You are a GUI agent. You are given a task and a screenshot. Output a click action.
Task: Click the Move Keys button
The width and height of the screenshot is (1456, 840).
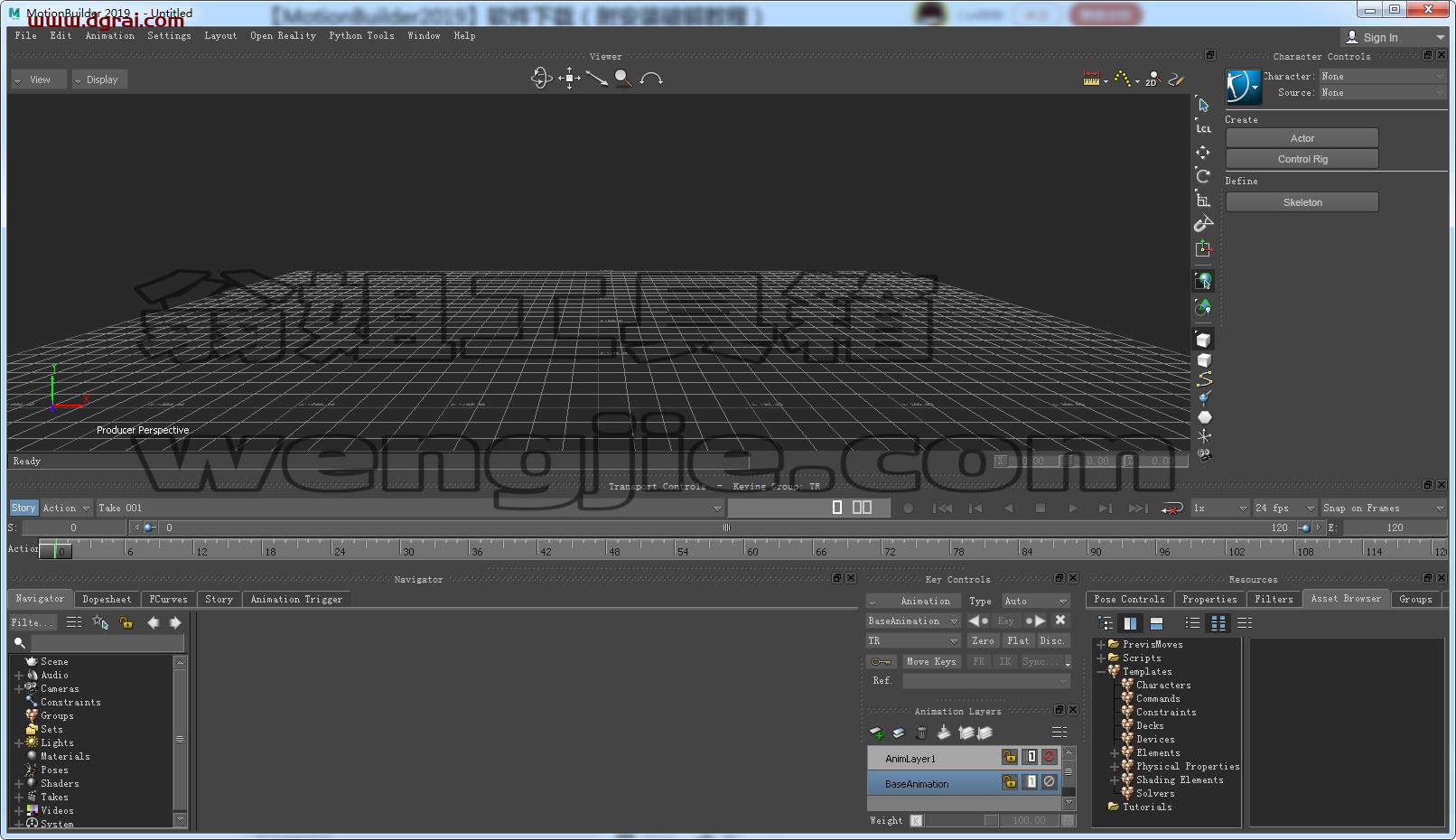coord(931,662)
